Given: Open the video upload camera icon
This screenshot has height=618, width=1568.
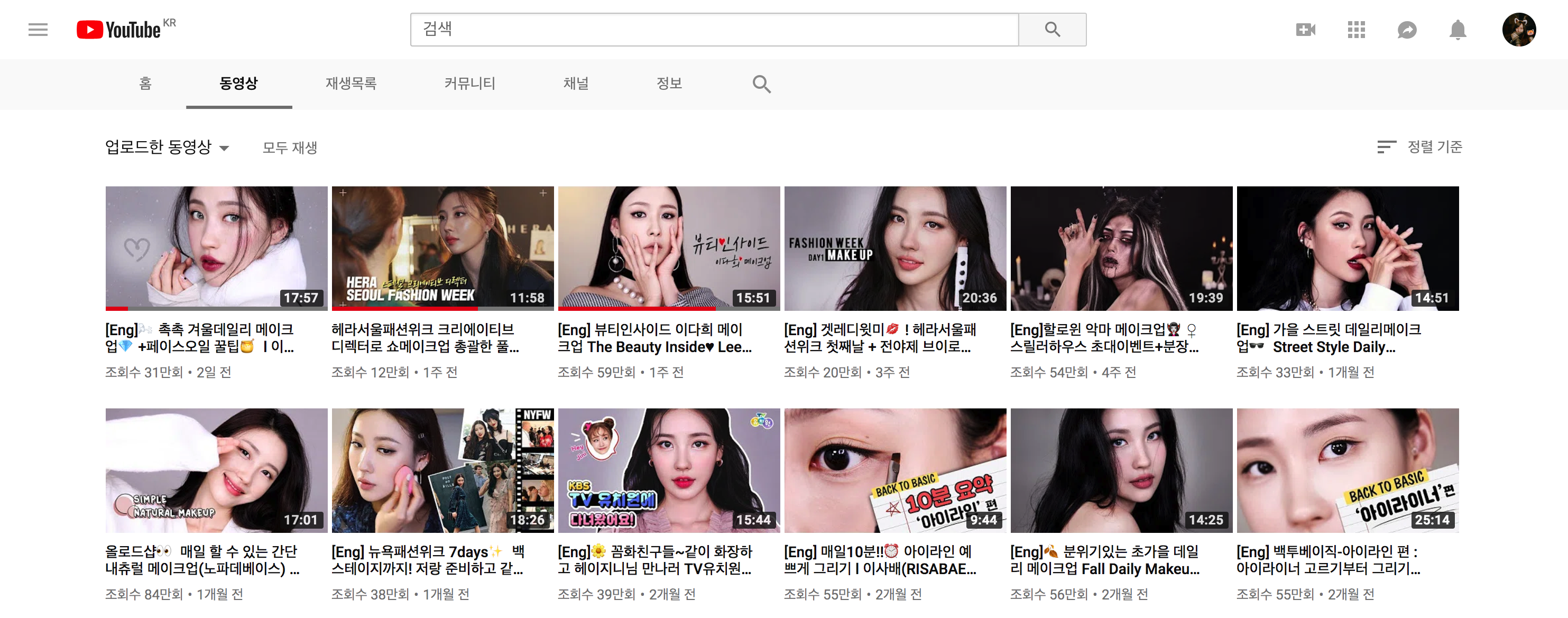Looking at the screenshot, I should [x=1305, y=29].
